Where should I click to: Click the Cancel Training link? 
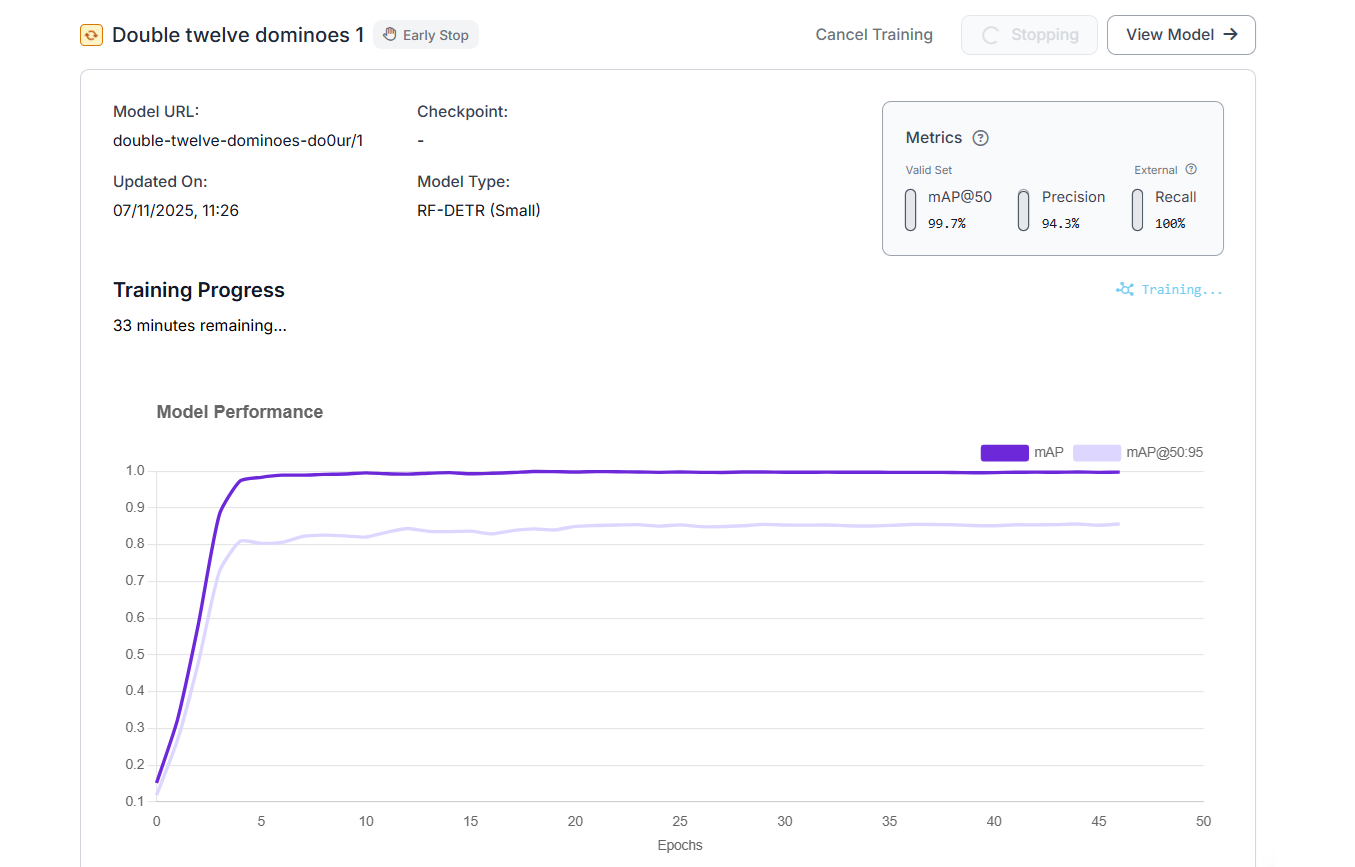tap(874, 35)
